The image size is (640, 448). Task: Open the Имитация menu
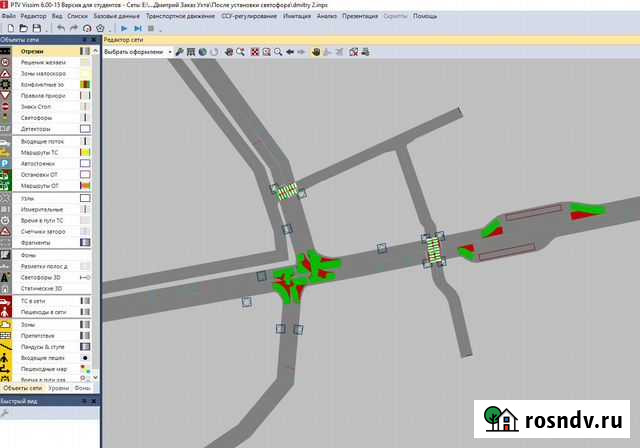[x=298, y=17]
